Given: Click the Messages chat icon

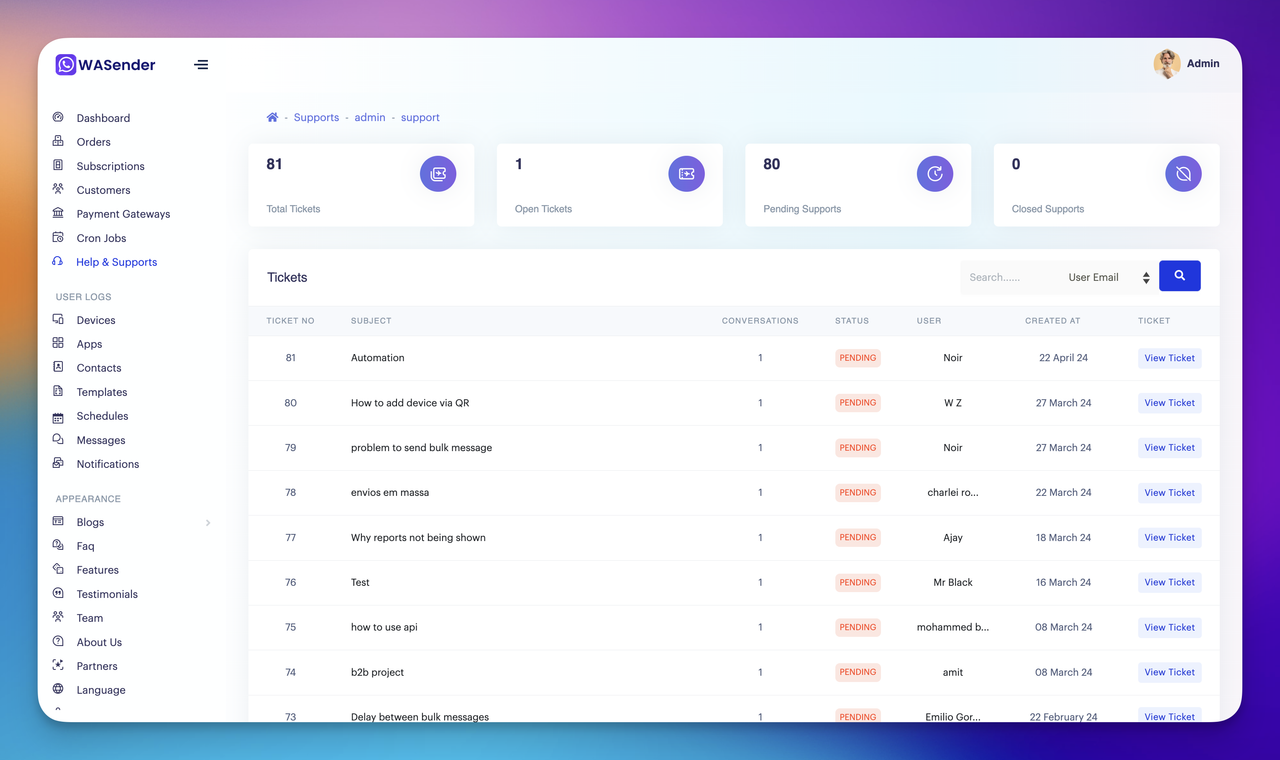Looking at the screenshot, I should pos(58,439).
